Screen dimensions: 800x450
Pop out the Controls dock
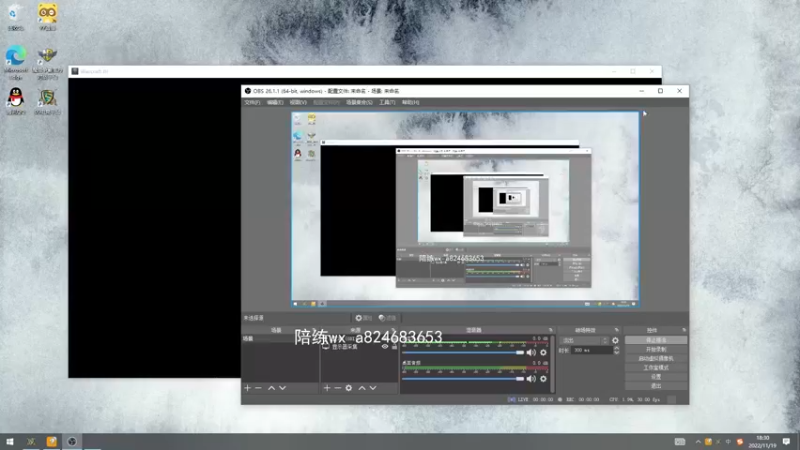(x=684, y=330)
